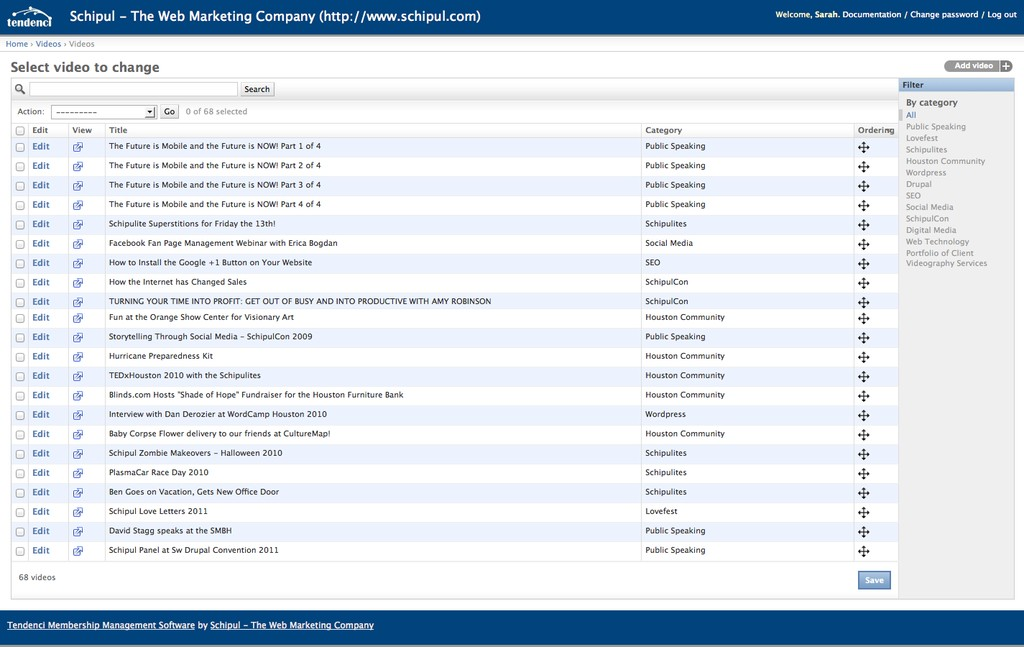Filter videos by Houston Community
1024x647 pixels.
945,161
